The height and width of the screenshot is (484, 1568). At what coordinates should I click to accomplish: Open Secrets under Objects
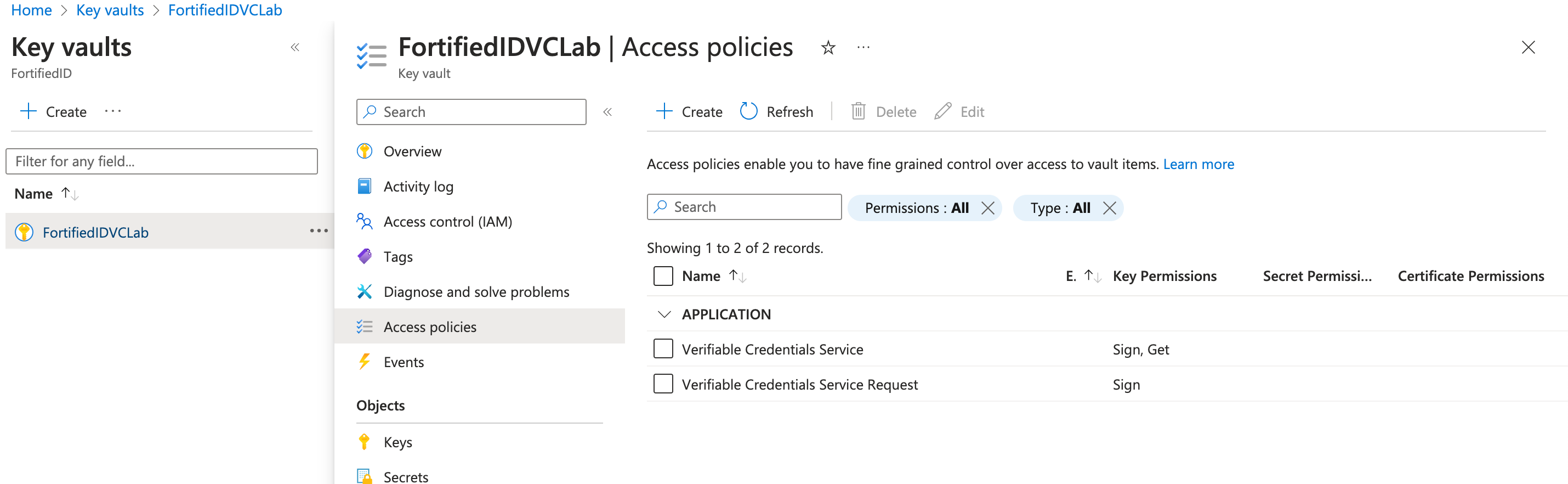406,477
